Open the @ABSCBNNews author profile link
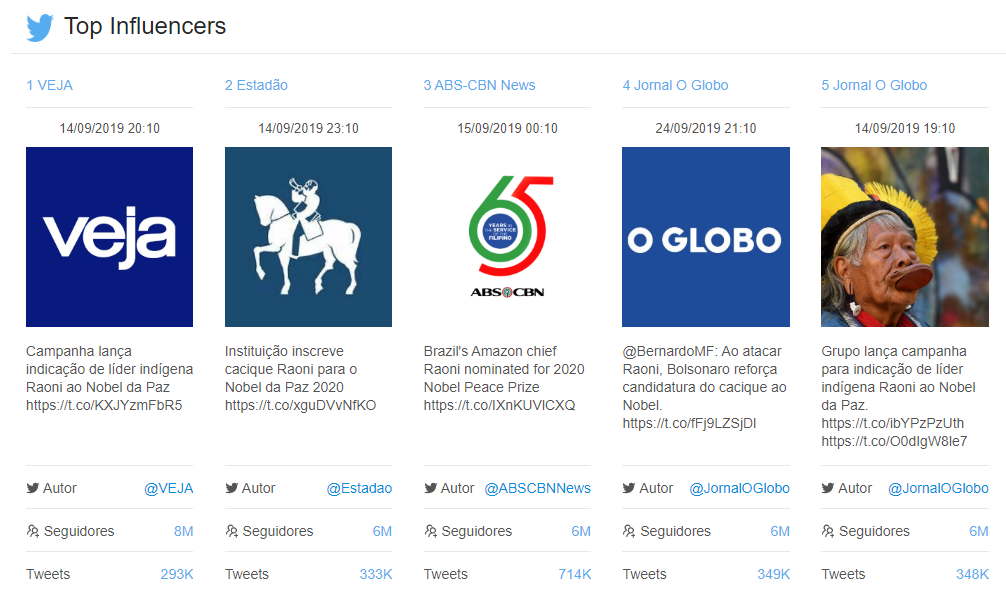The width and height of the screenshot is (1006, 599). (538, 488)
